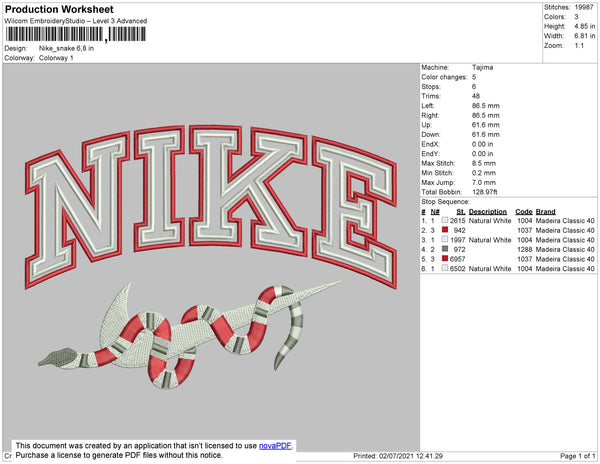Screen dimensions: 600x464
Task: Click the 'Brand' column header
Action: click(545, 212)
